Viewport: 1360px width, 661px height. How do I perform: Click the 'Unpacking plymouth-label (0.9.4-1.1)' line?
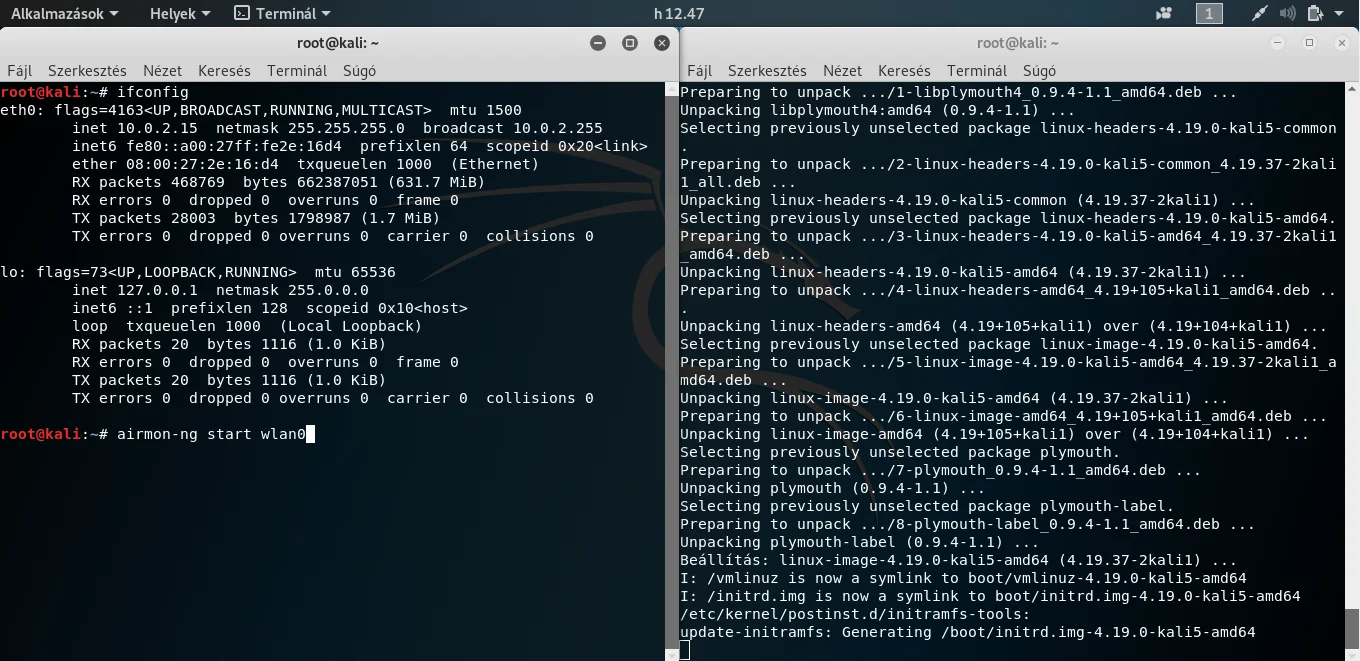coord(859,542)
